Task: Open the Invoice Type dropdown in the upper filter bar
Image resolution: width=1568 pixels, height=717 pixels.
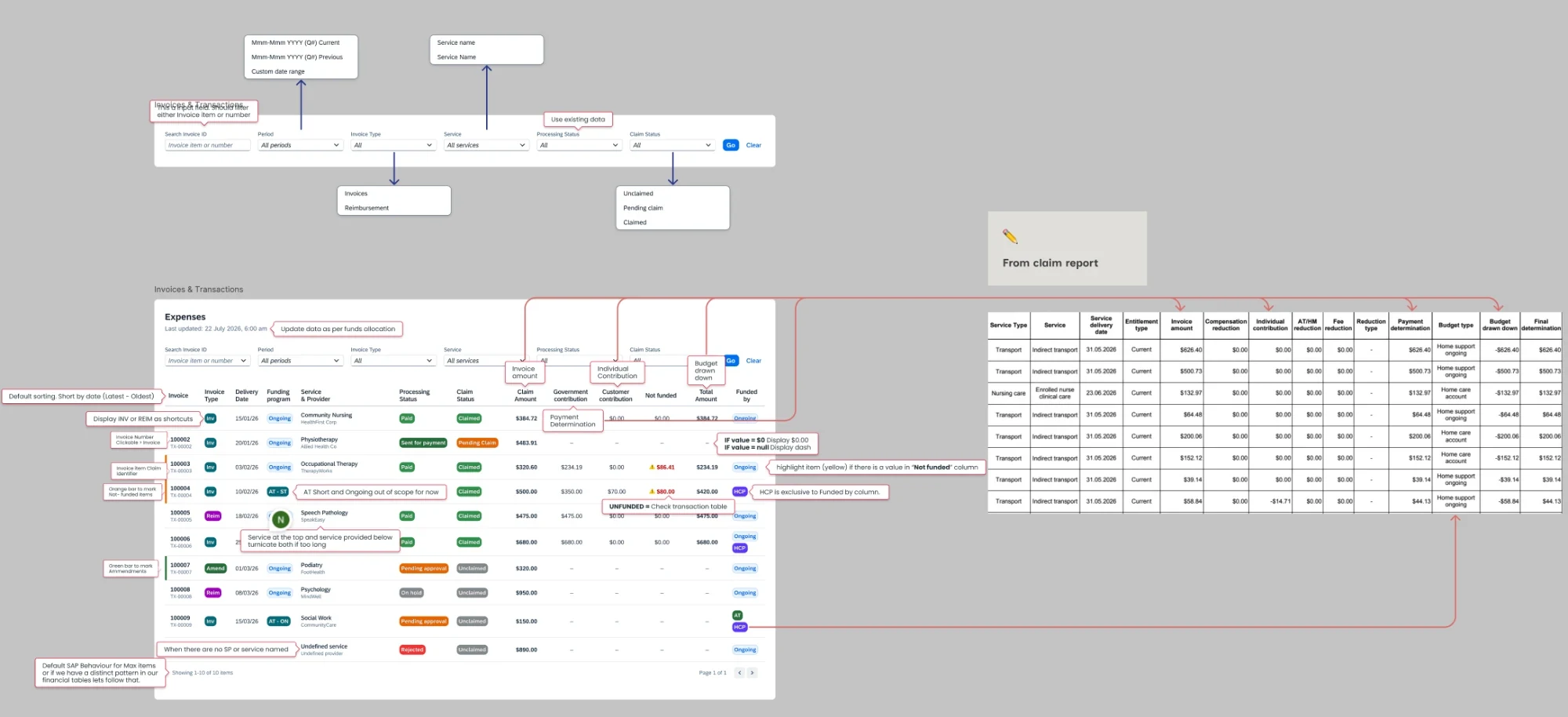Action: (394, 145)
